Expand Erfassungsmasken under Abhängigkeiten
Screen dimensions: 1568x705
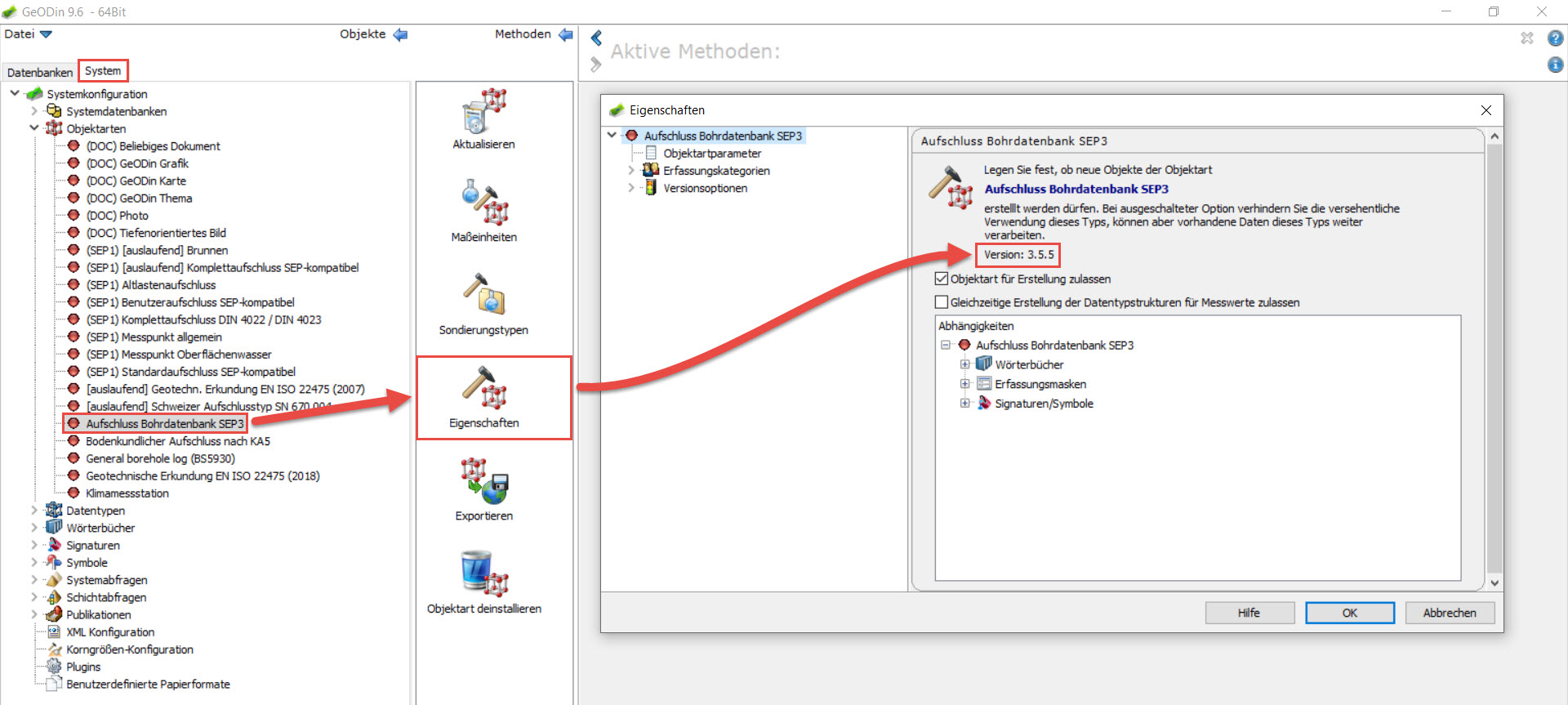(964, 384)
